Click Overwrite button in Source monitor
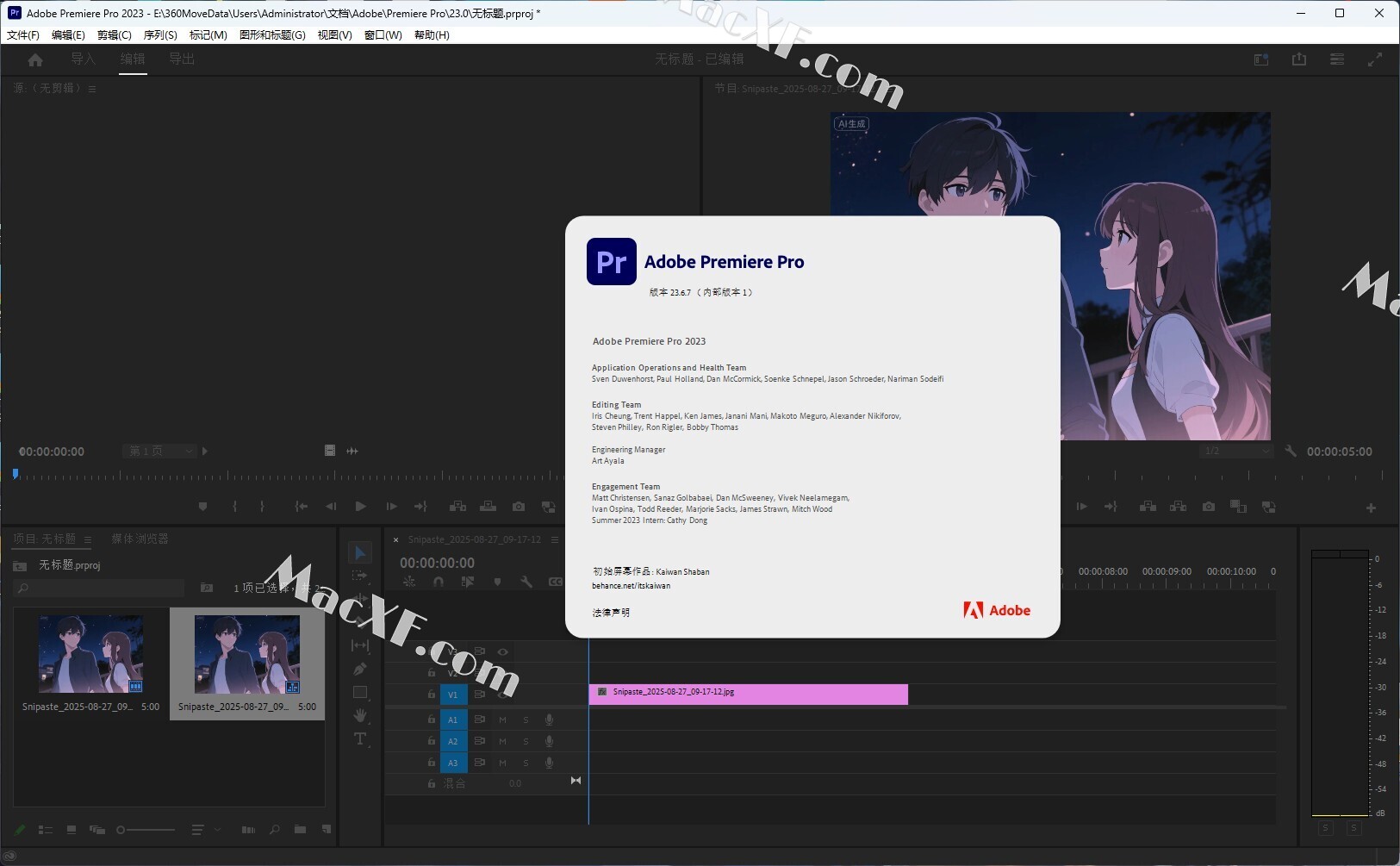 click(x=488, y=507)
